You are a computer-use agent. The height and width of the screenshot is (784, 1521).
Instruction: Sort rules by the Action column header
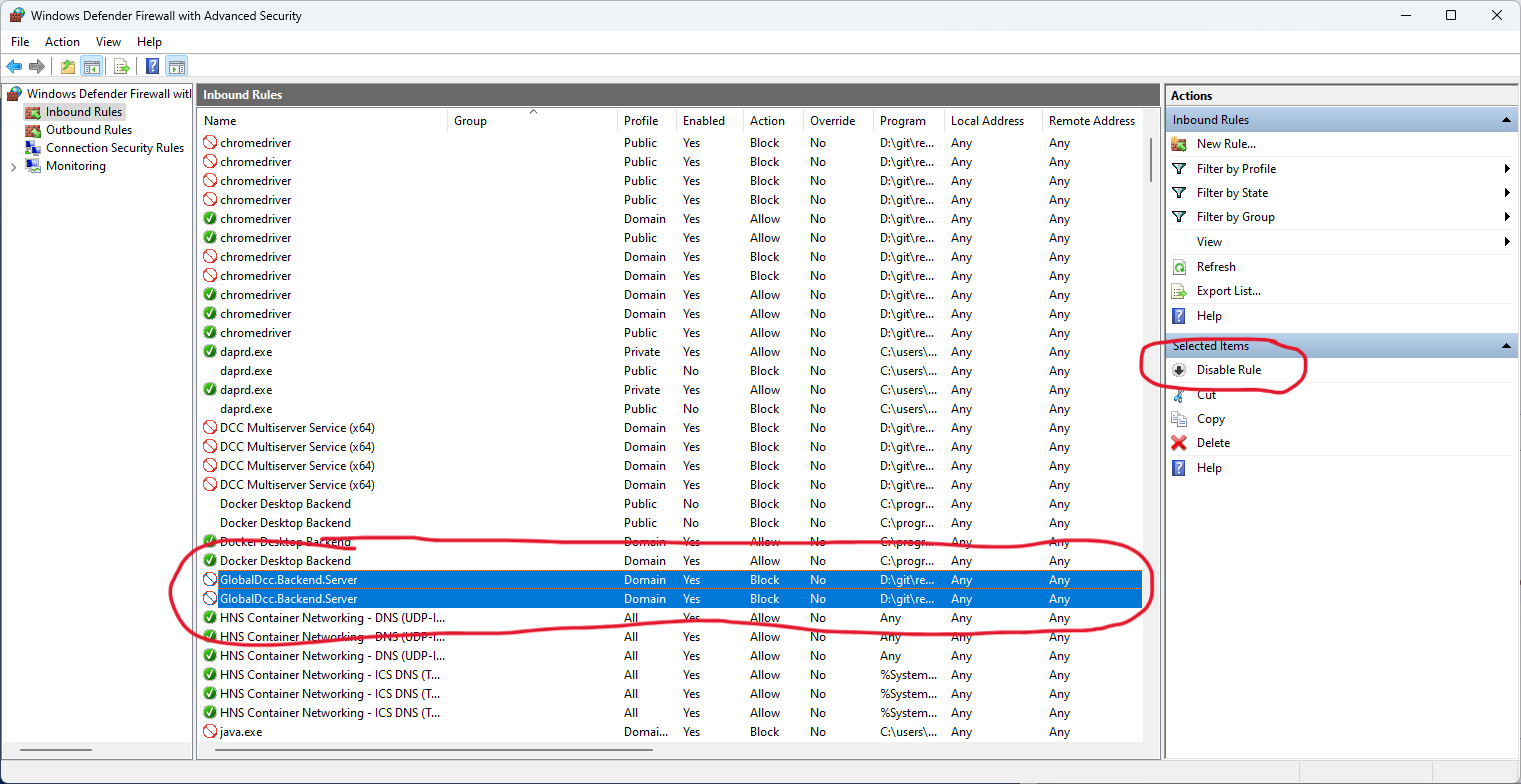(773, 121)
